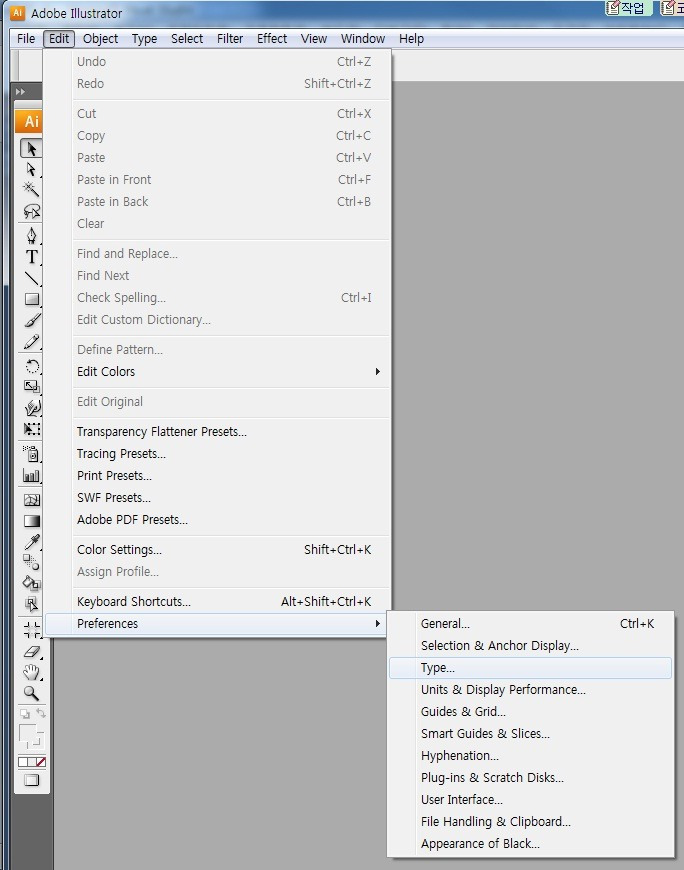Select the Blend tool
This screenshot has height=870, width=684.
pos(32,563)
